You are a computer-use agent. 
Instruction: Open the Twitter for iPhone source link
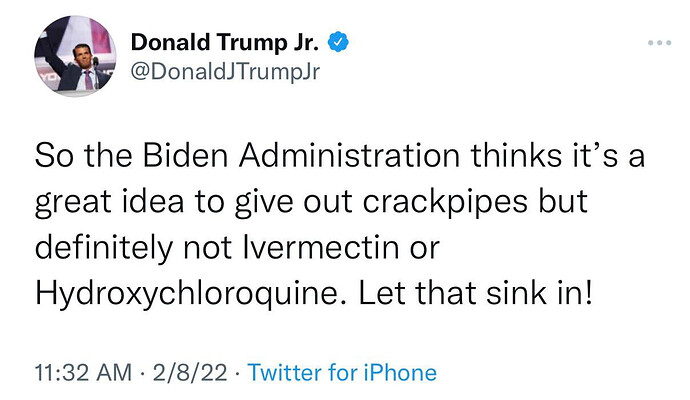pyautogui.click(x=342, y=372)
